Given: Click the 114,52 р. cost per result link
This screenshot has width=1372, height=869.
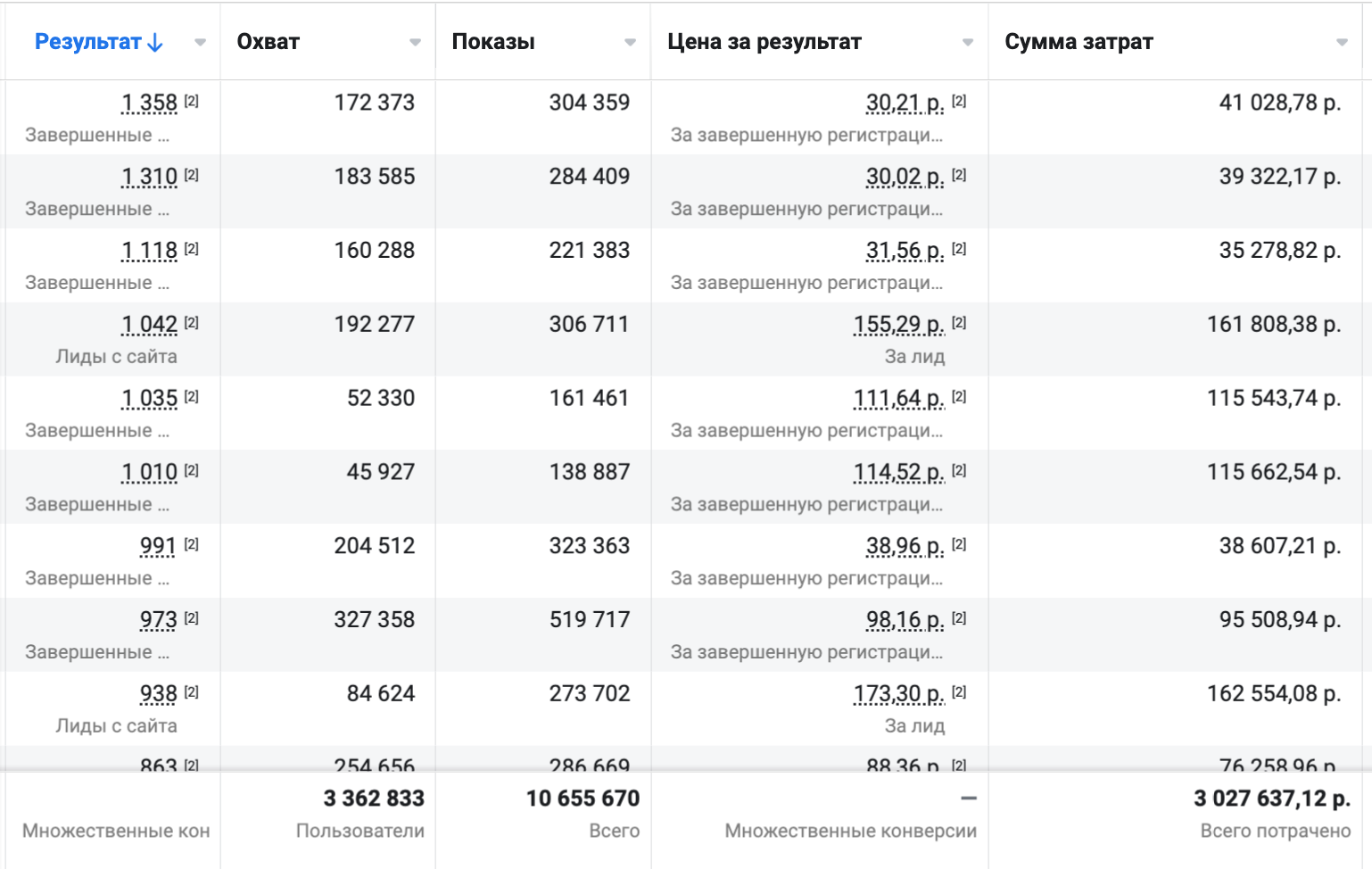Looking at the screenshot, I should [x=899, y=472].
